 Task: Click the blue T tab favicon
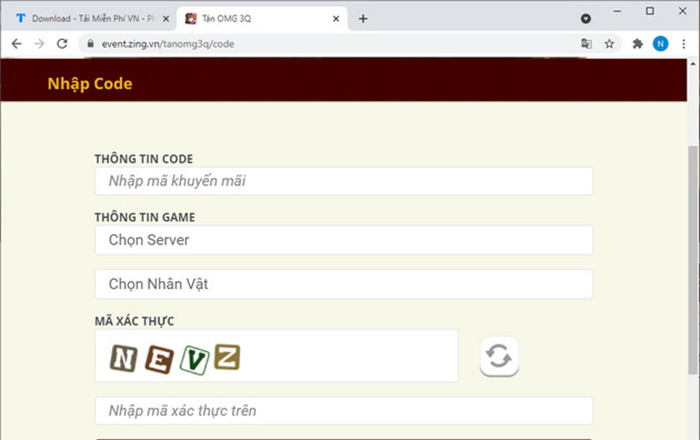(21, 18)
